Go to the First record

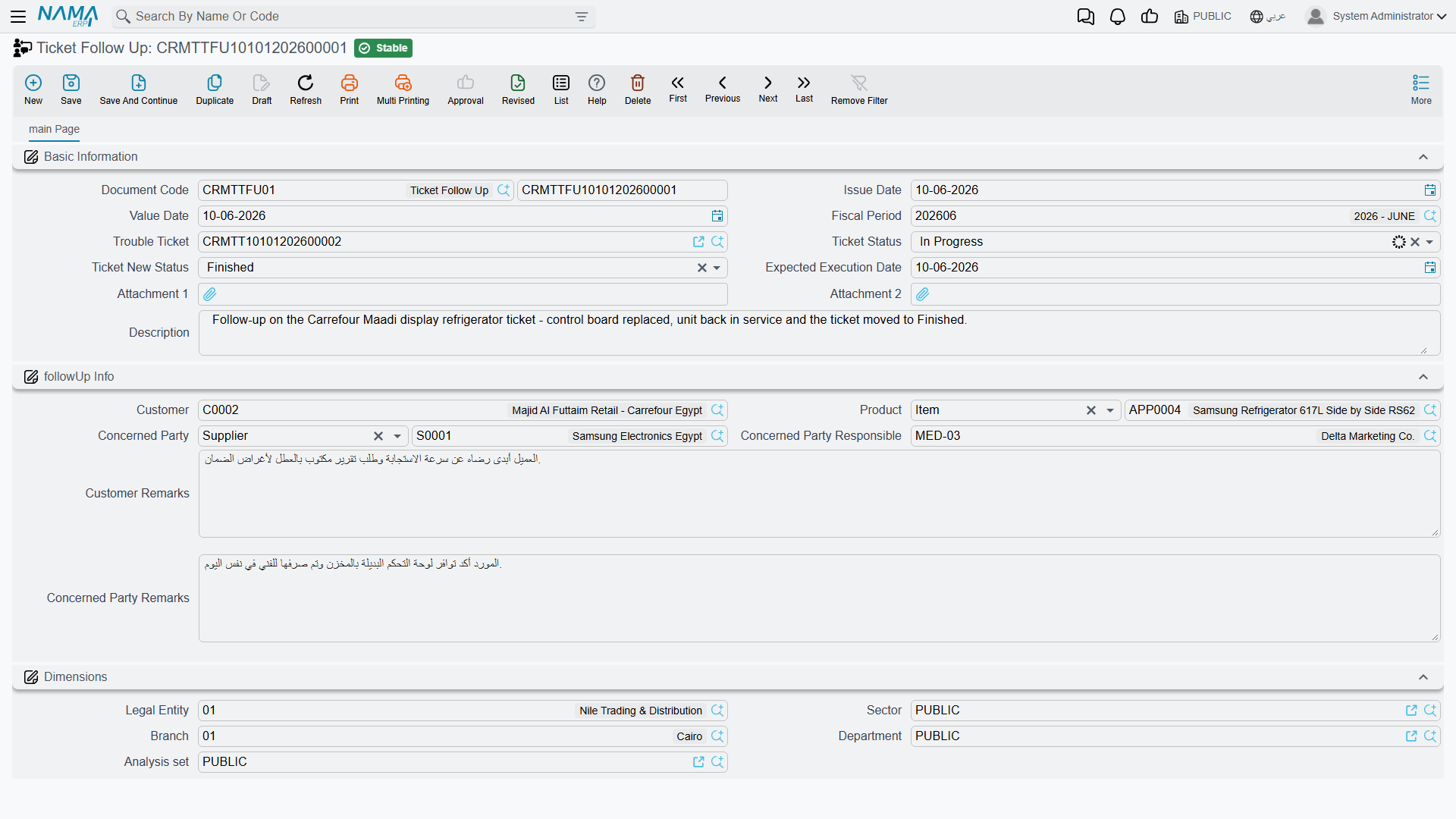(678, 89)
